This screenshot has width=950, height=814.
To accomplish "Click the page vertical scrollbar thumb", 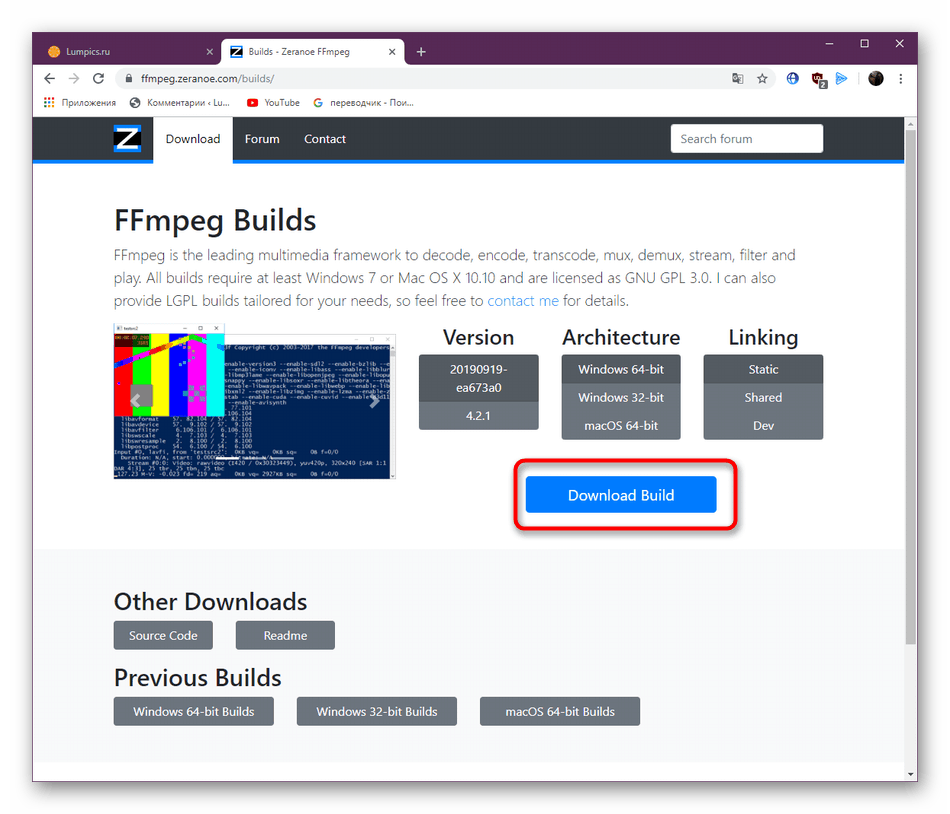I will (911, 387).
